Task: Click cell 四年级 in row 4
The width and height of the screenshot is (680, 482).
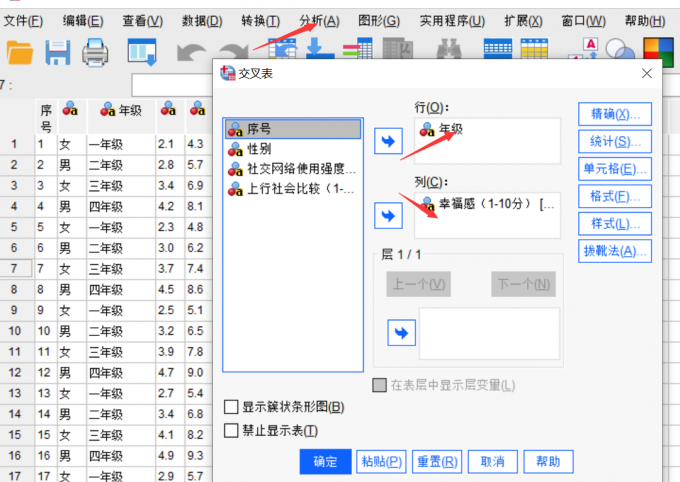Action: 121,206
